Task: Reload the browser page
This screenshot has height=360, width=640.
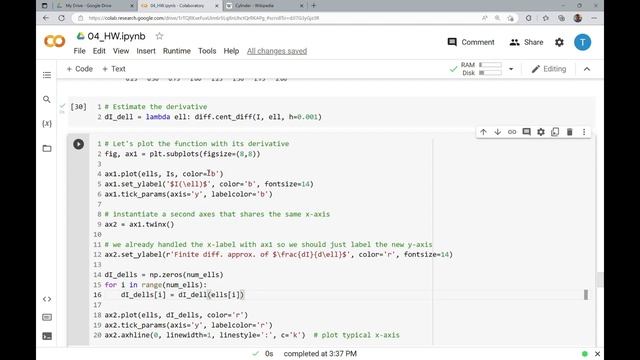Action: coord(62,18)
